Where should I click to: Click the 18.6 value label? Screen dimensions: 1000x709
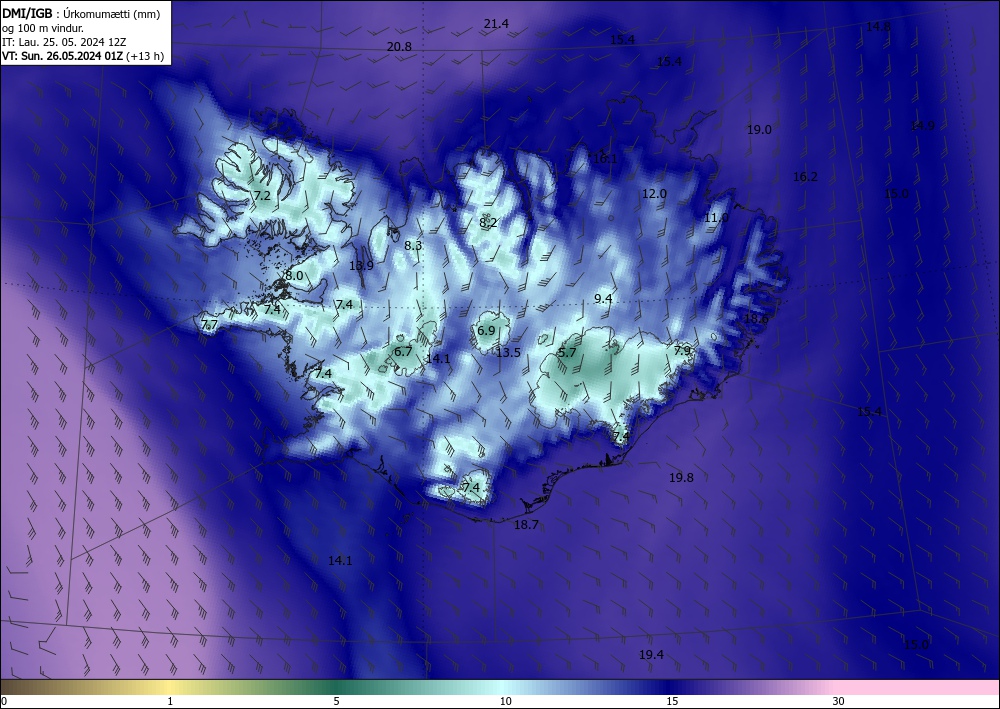(756, 318)
